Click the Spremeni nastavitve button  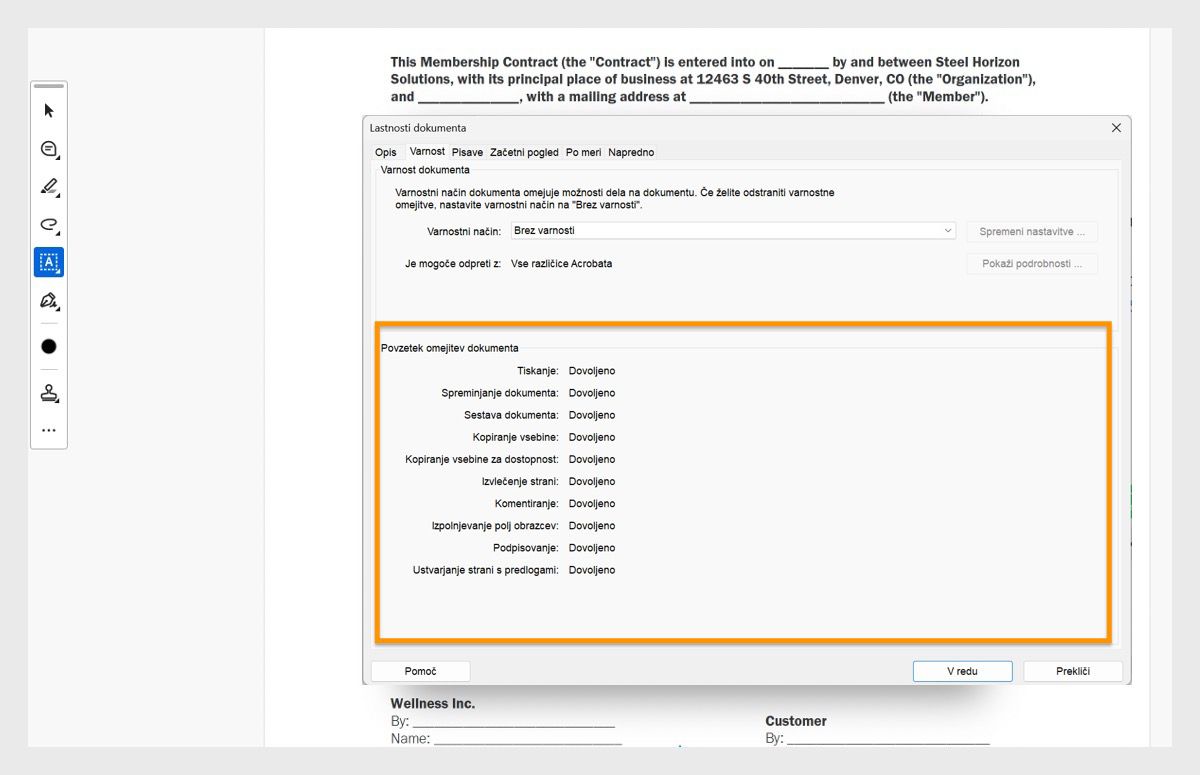(1032, 231)
